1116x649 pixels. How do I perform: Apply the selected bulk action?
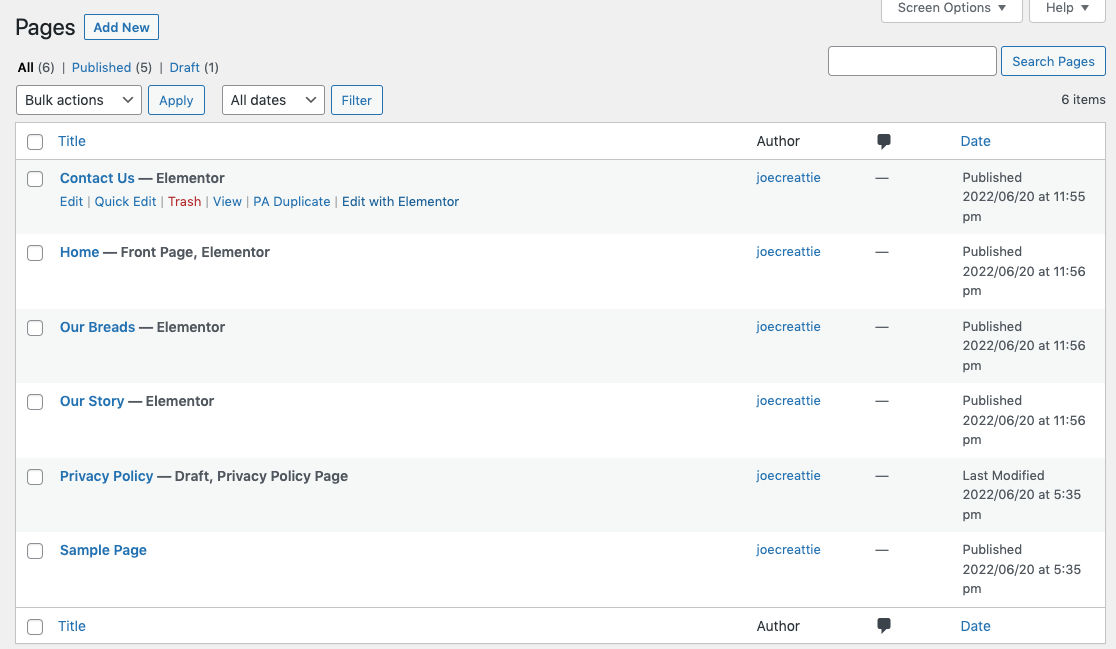coord(176,100)
